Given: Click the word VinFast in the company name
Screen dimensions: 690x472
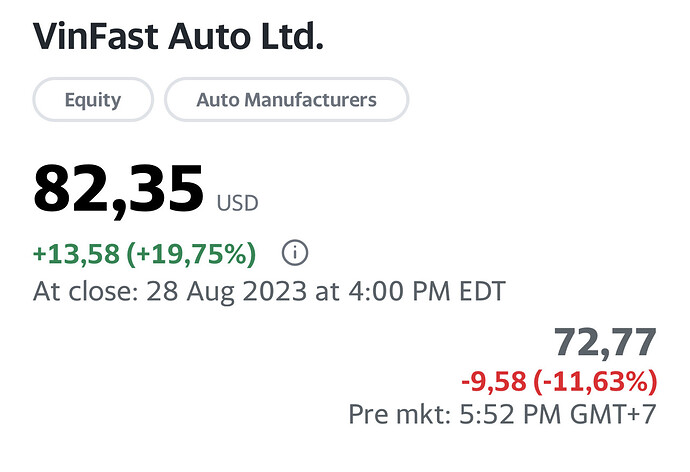Looking at the screenshot, I should coord(93,38).
